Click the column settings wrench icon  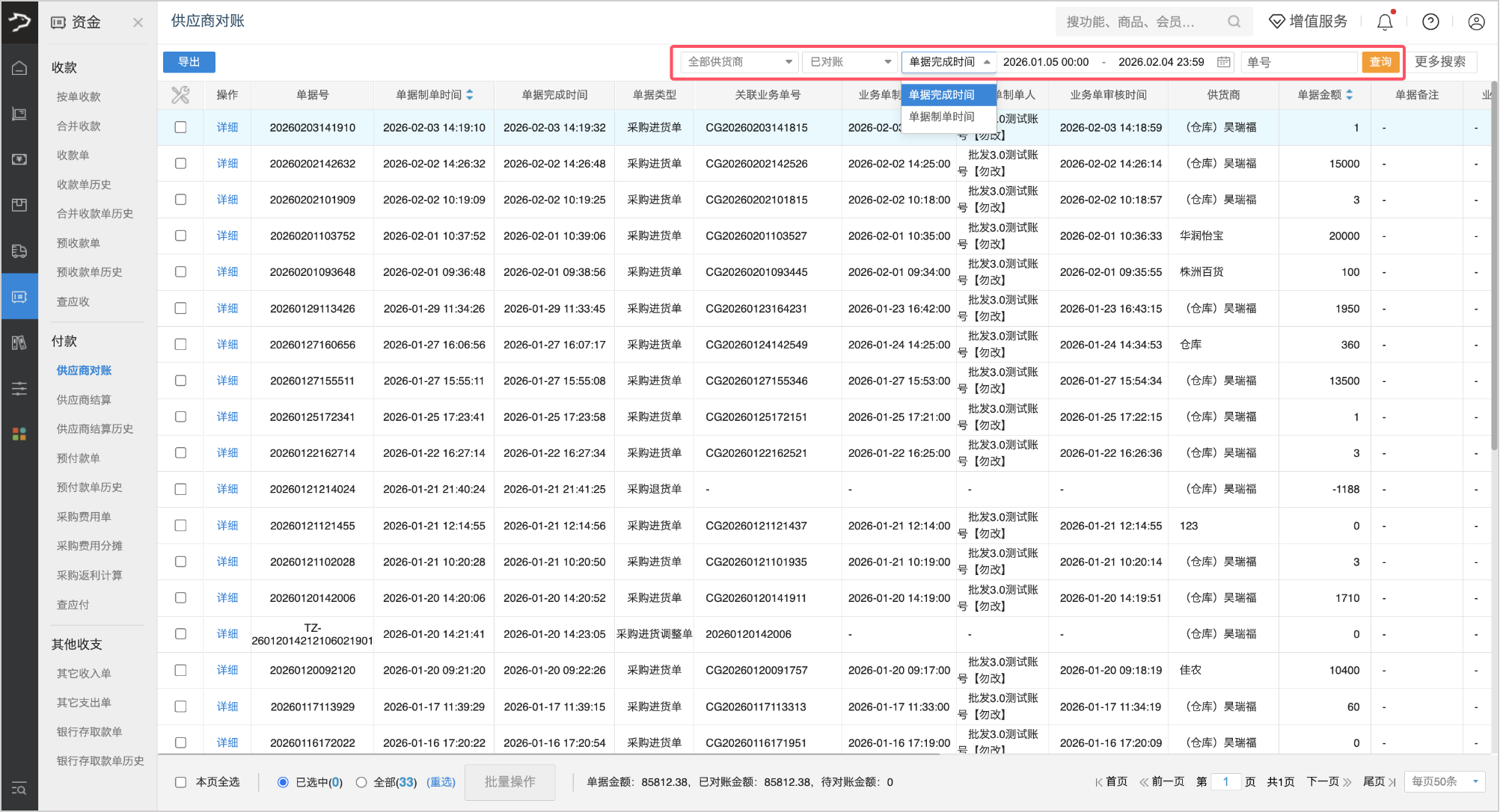point(180,95)
